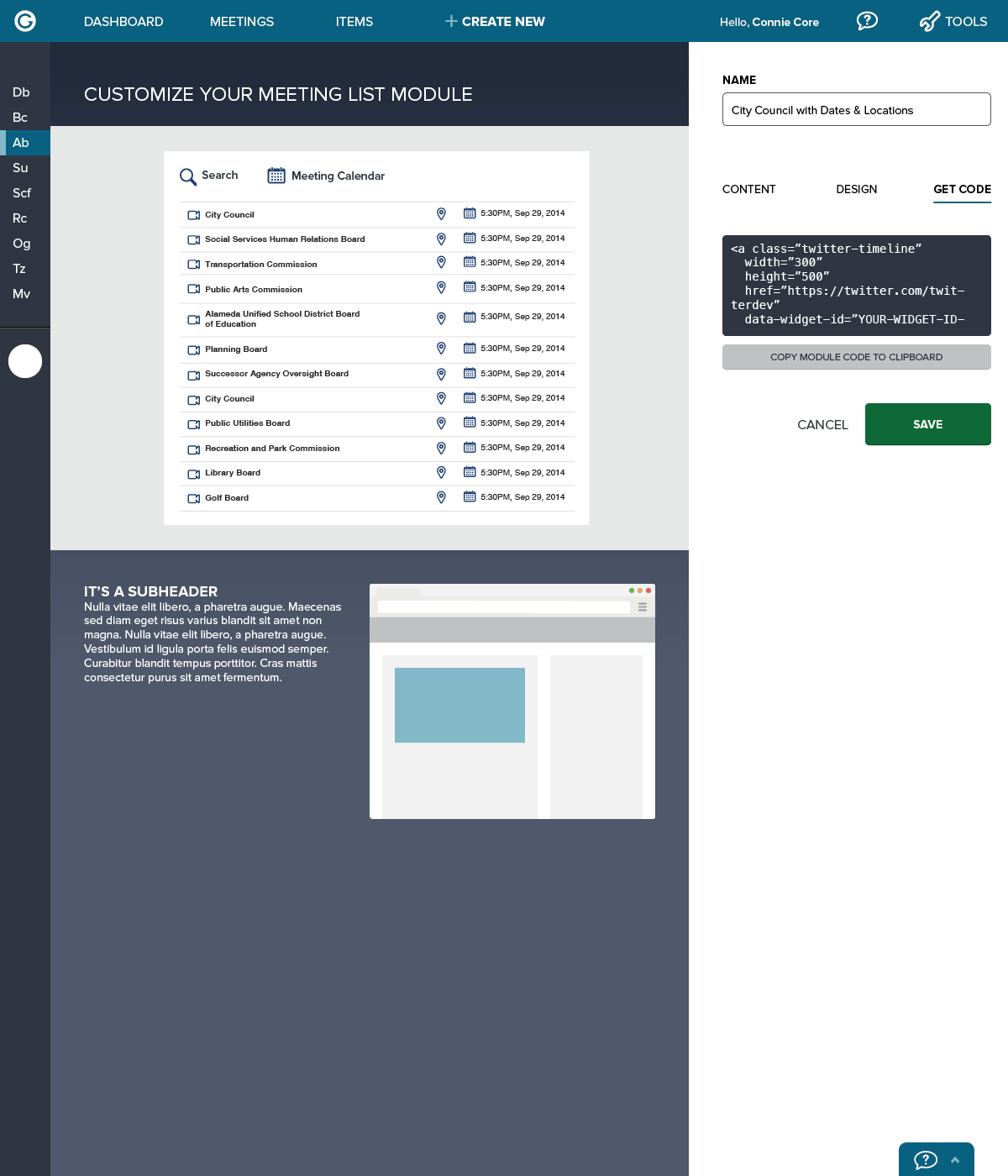Select Mv in the sidebar

[x=22, y=294]
